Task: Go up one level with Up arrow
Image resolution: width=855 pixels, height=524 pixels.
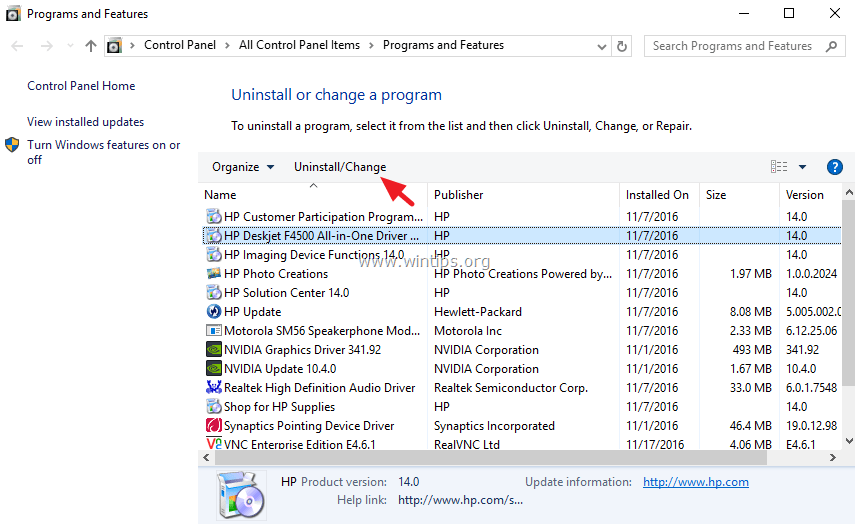Action: click(x=91, y=46)
